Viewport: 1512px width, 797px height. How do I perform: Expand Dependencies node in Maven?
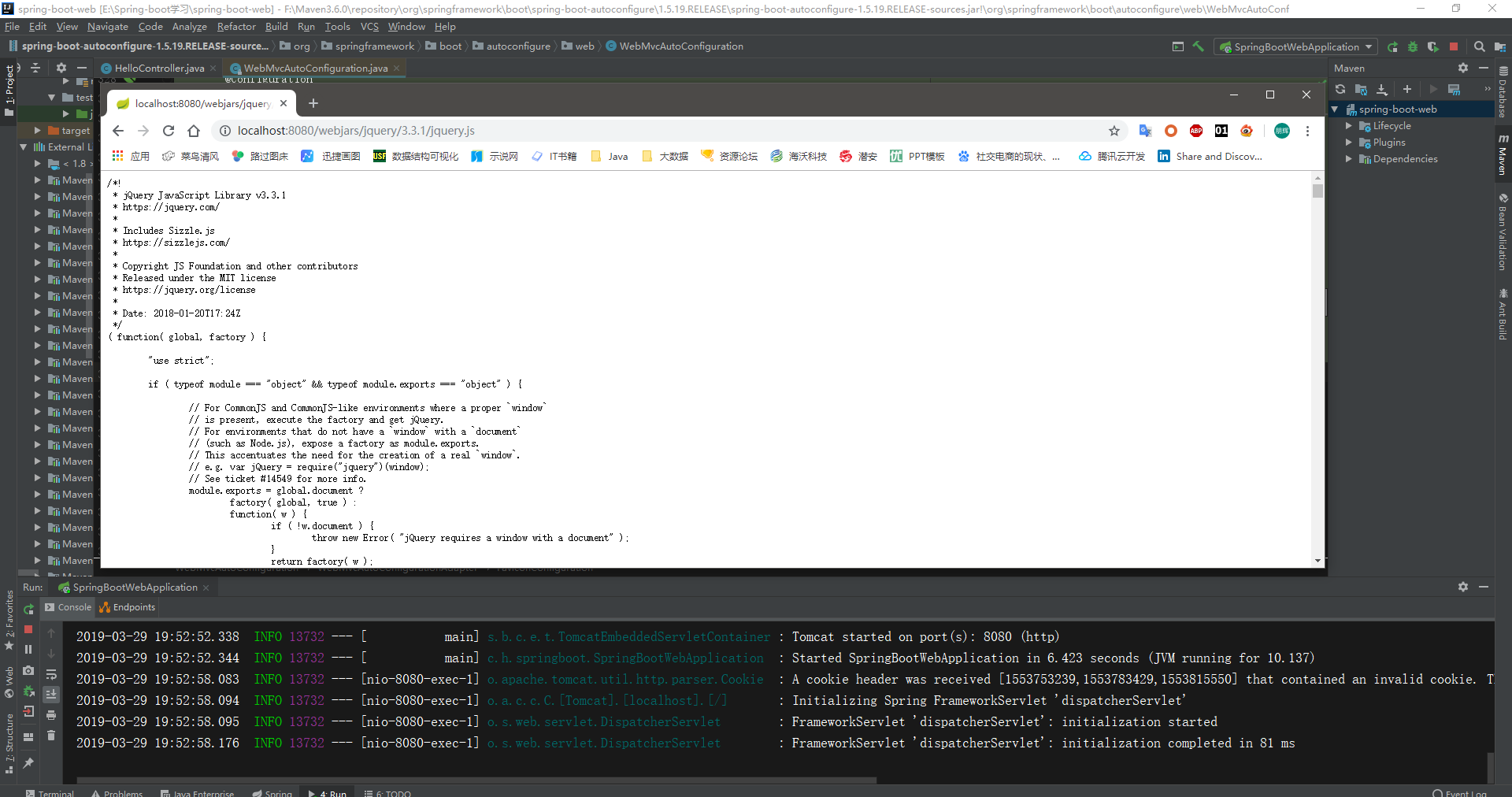(1349, 159)
